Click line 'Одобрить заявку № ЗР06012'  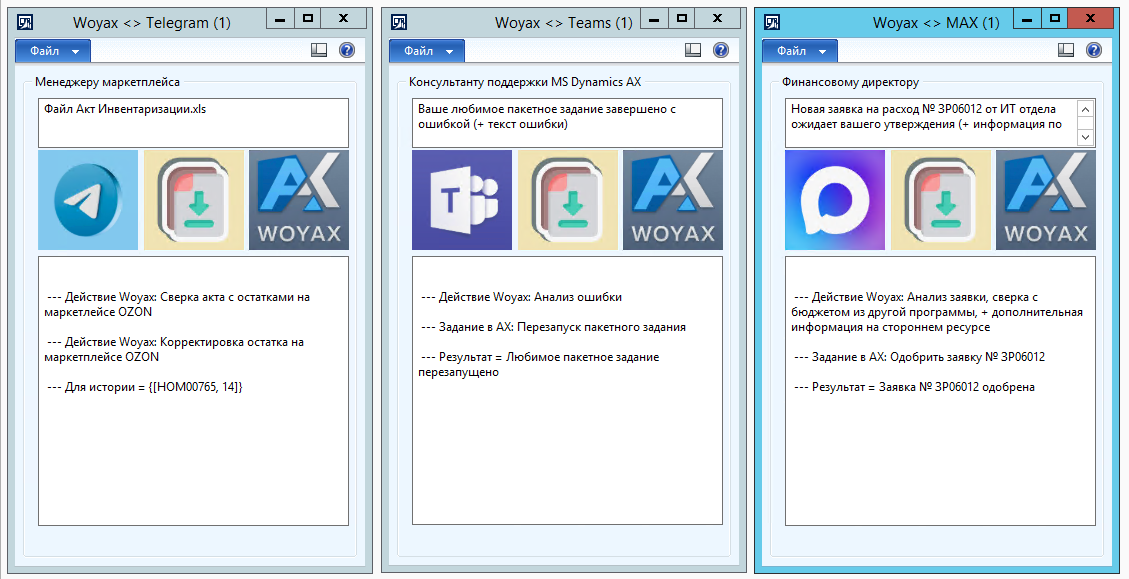[x=919, y=357]
